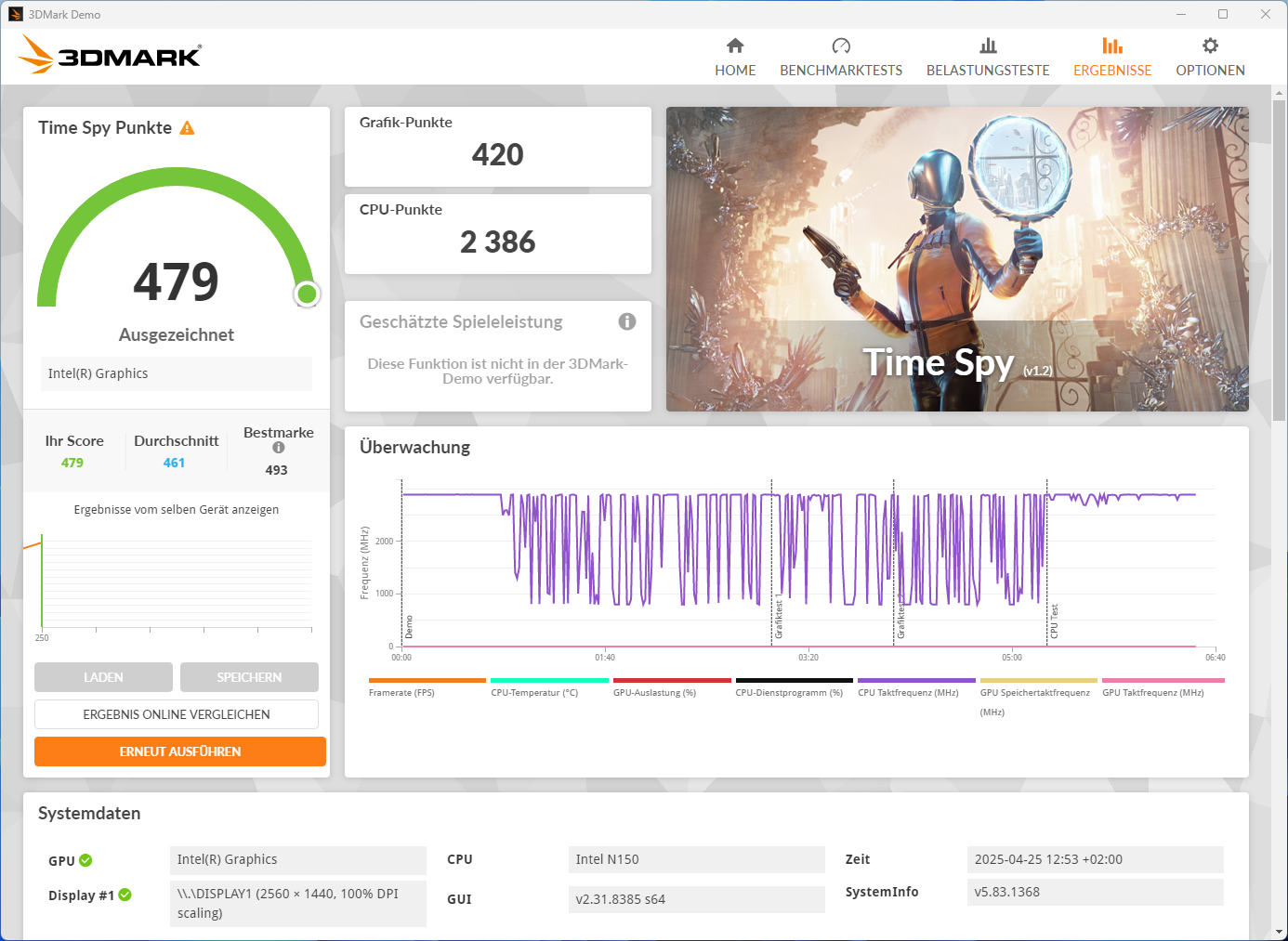Click the Time Spy artwork thumbnail
The image size is (1288, 941).
pos(957,259)
